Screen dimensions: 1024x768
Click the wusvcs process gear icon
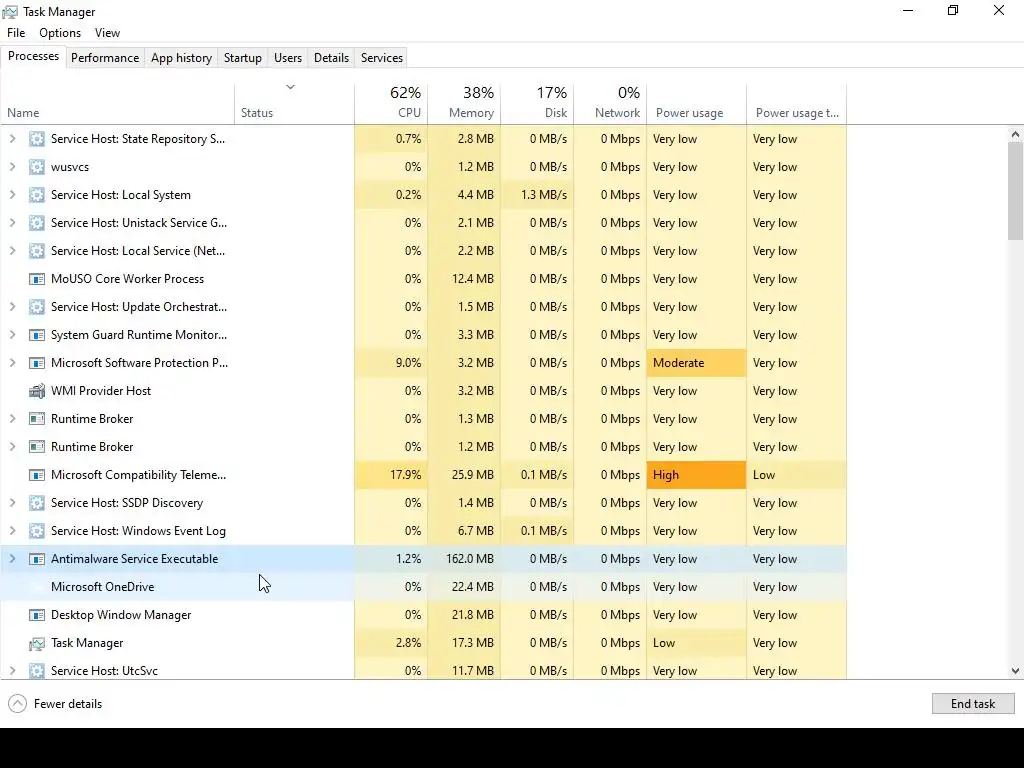click(37, 167)
